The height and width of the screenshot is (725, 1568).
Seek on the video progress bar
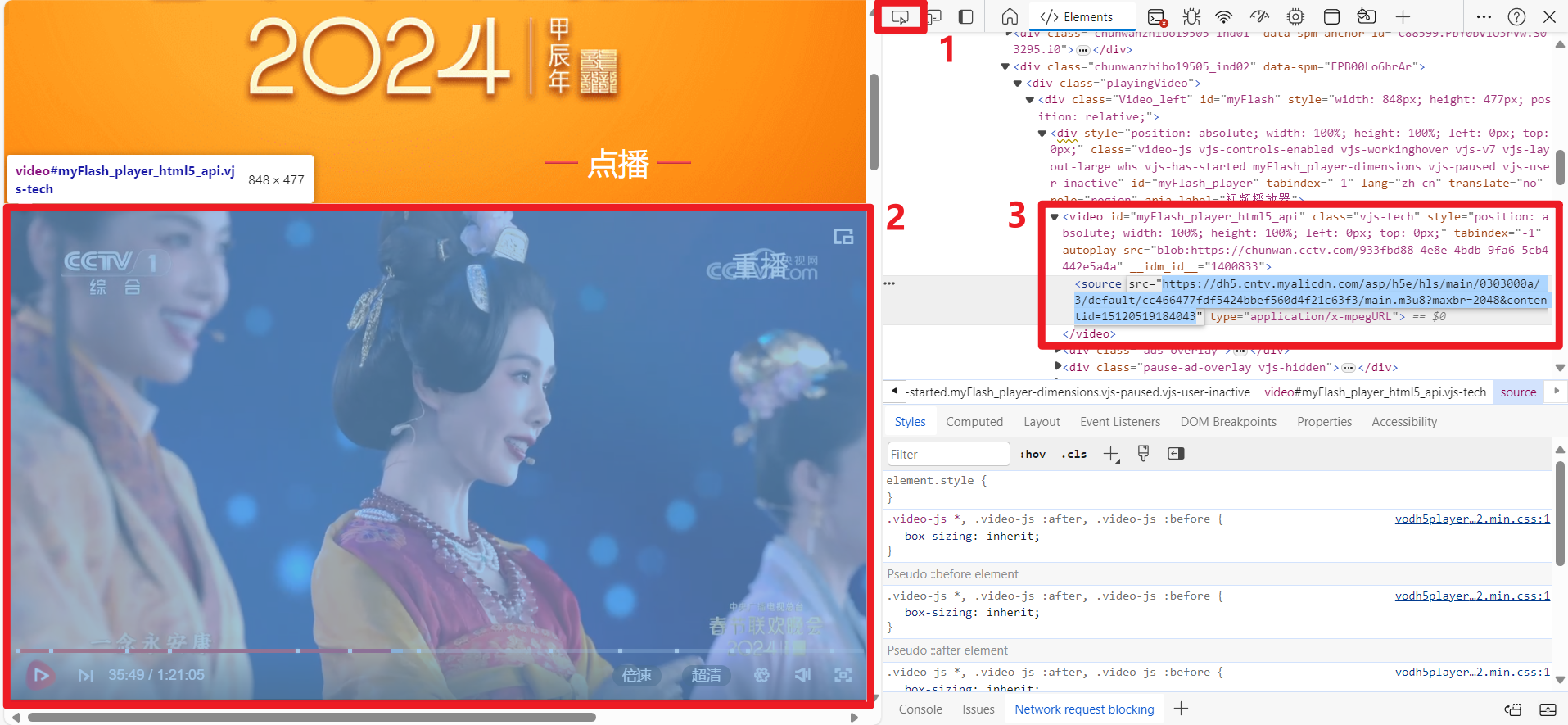[440, 651]
